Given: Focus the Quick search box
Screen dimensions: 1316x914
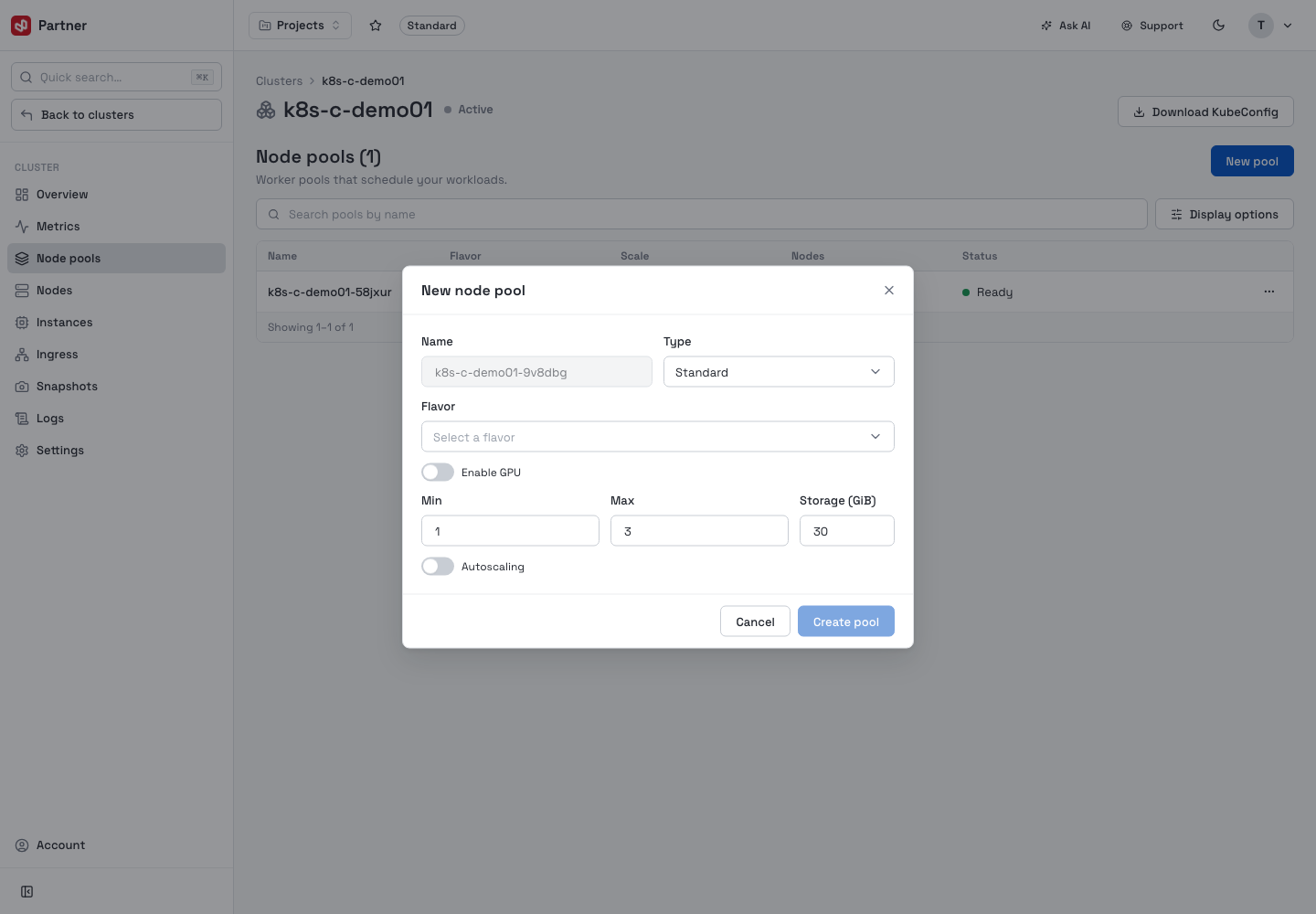Looking at the screenshot, I should coord(116,77).
